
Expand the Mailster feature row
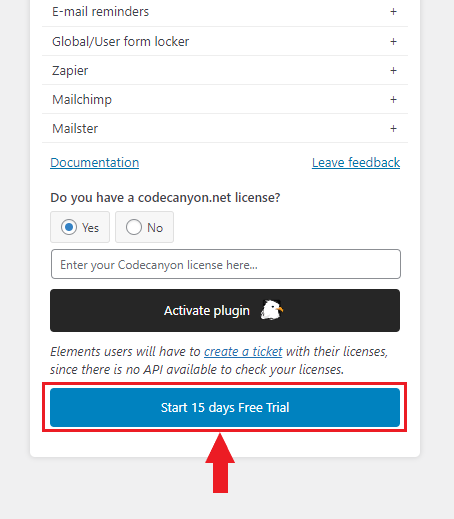225,128
